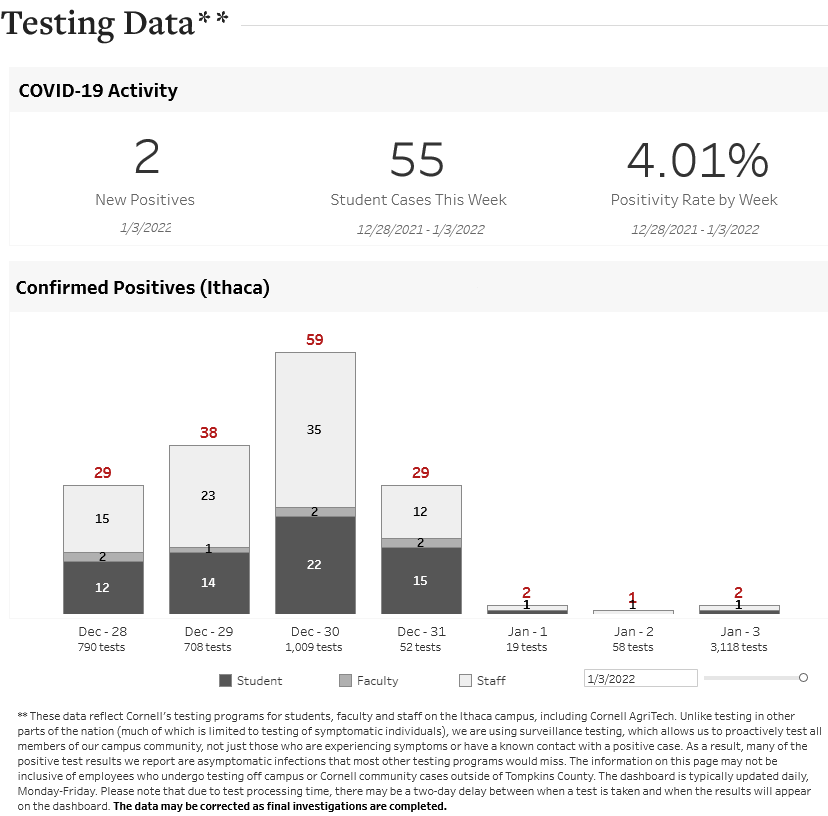This screenshot has height=816, width=828.
Task: Click the New Positives count of 2
Action: click(146, 158)
